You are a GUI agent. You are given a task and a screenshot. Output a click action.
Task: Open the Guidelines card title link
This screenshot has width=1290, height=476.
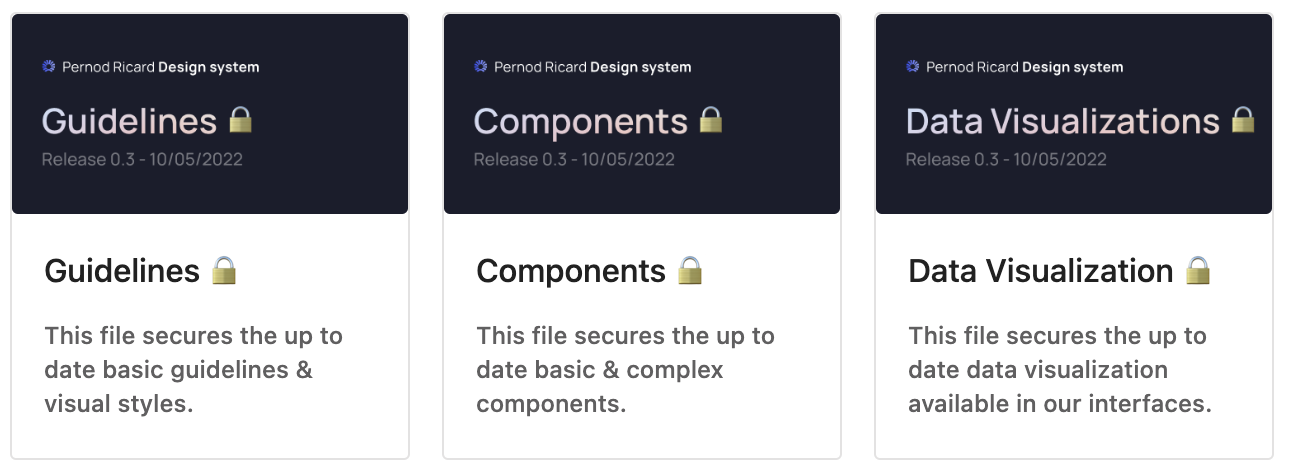(x=122, y=271)
